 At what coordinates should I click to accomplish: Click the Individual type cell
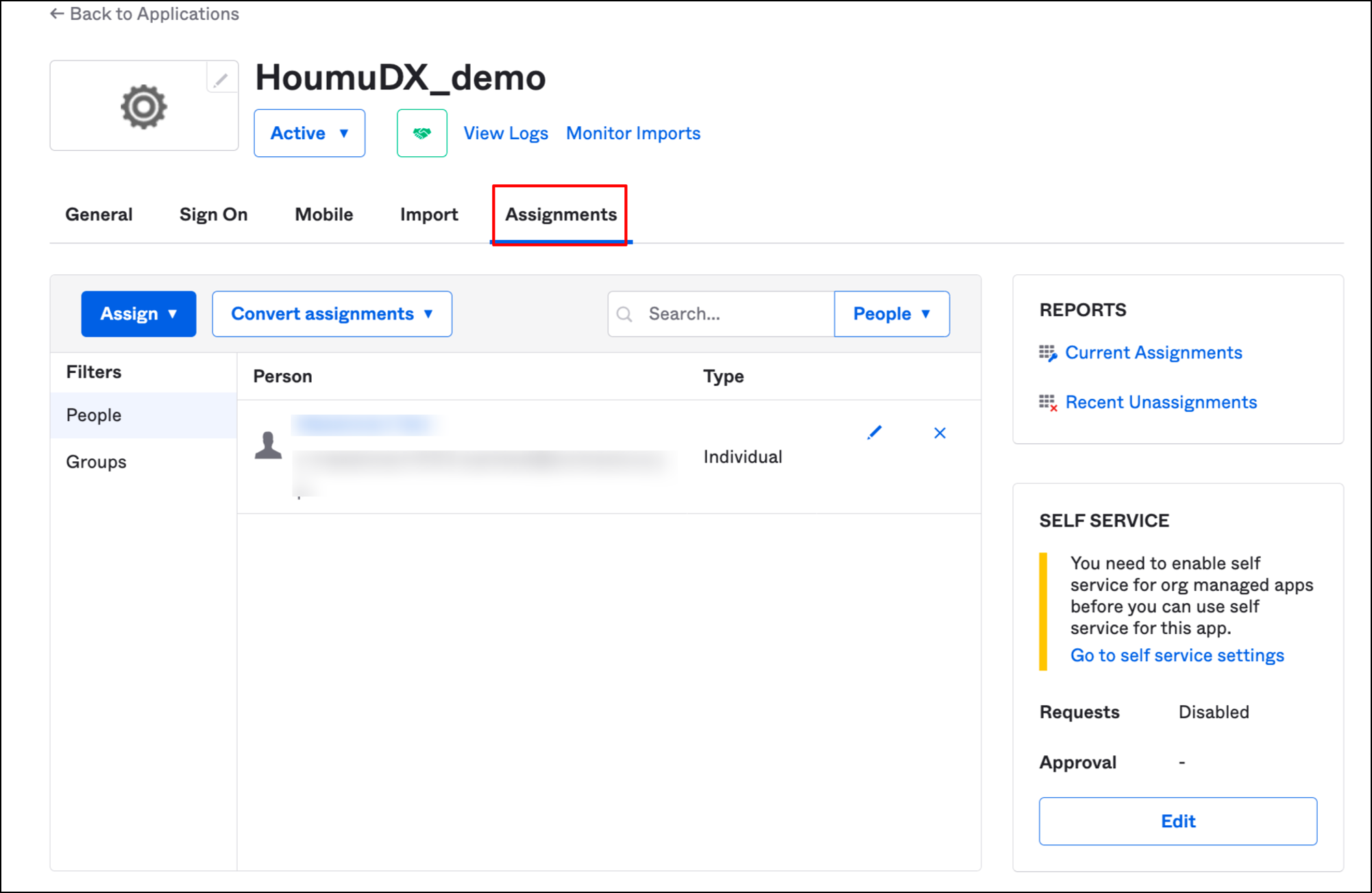(742, 457)
